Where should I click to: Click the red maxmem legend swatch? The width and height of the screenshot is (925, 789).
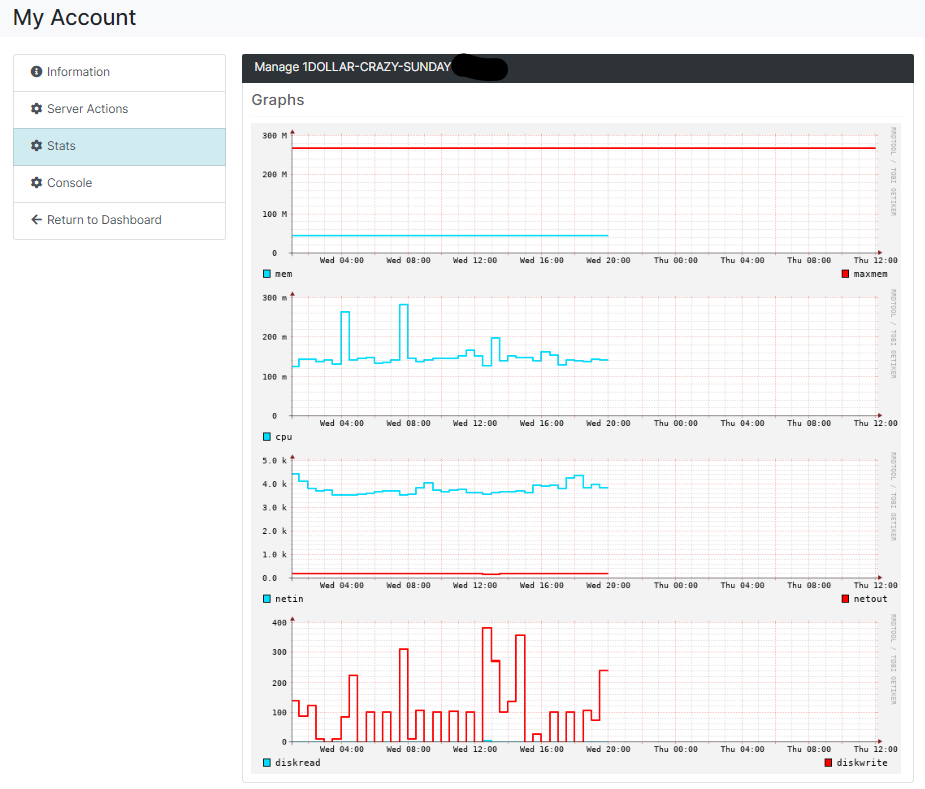click(845, 274)
